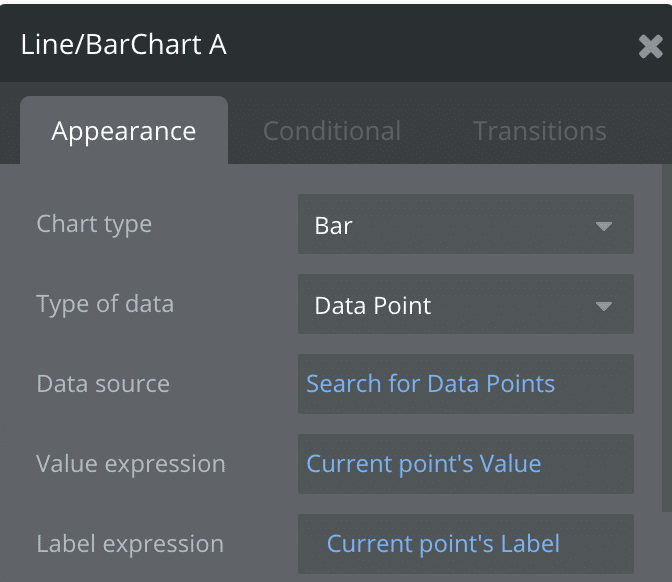
Task: Close the Line/BarChart A property panel
Action: [x=650, y=46]
